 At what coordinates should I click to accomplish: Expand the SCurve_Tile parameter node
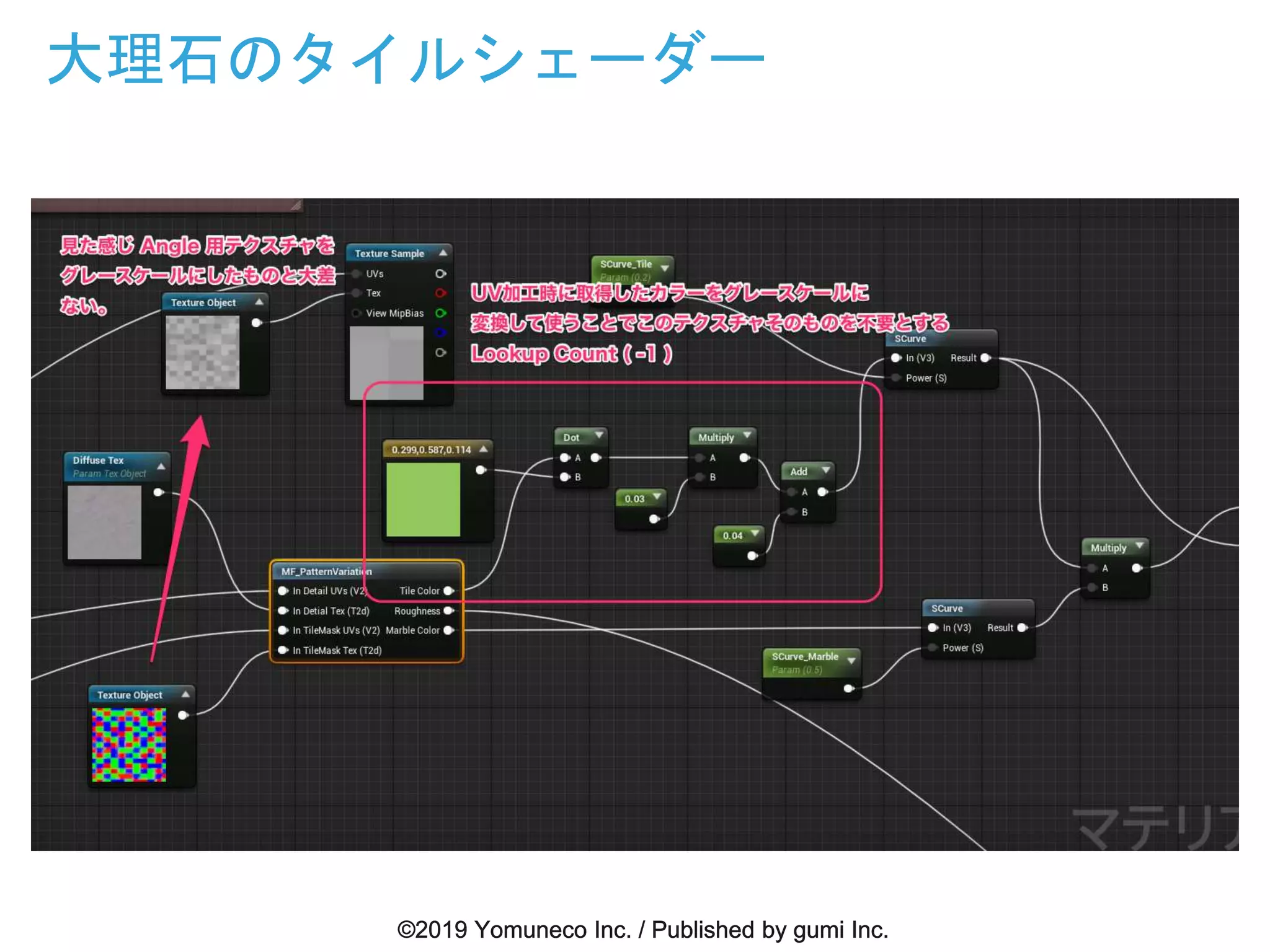point(665,268)
